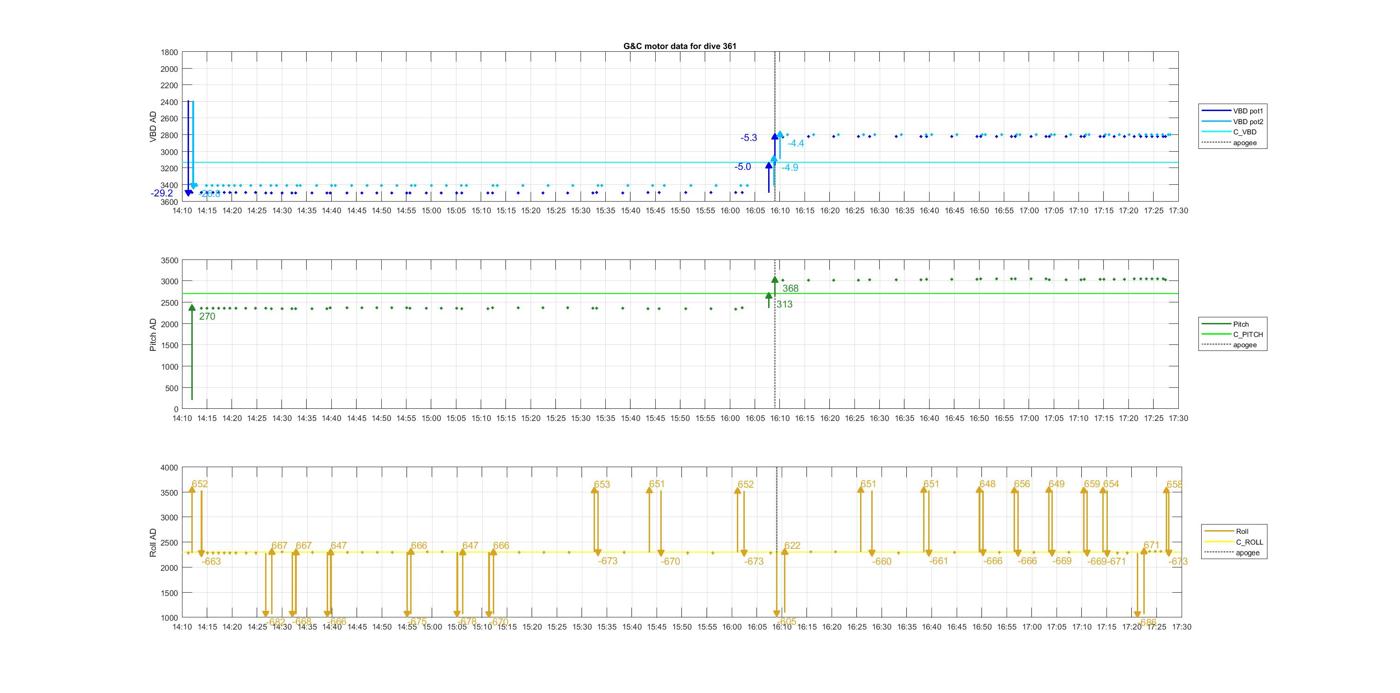The image size is (1400, 693).
Task: Click the '658' roll data label
Action: coord(1175,485)
